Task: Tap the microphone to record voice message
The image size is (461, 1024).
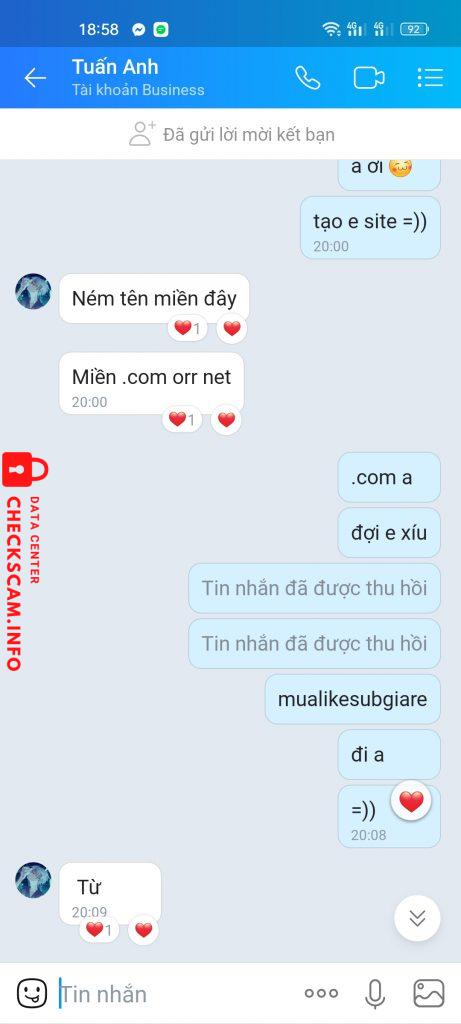Action: point(374,993)
